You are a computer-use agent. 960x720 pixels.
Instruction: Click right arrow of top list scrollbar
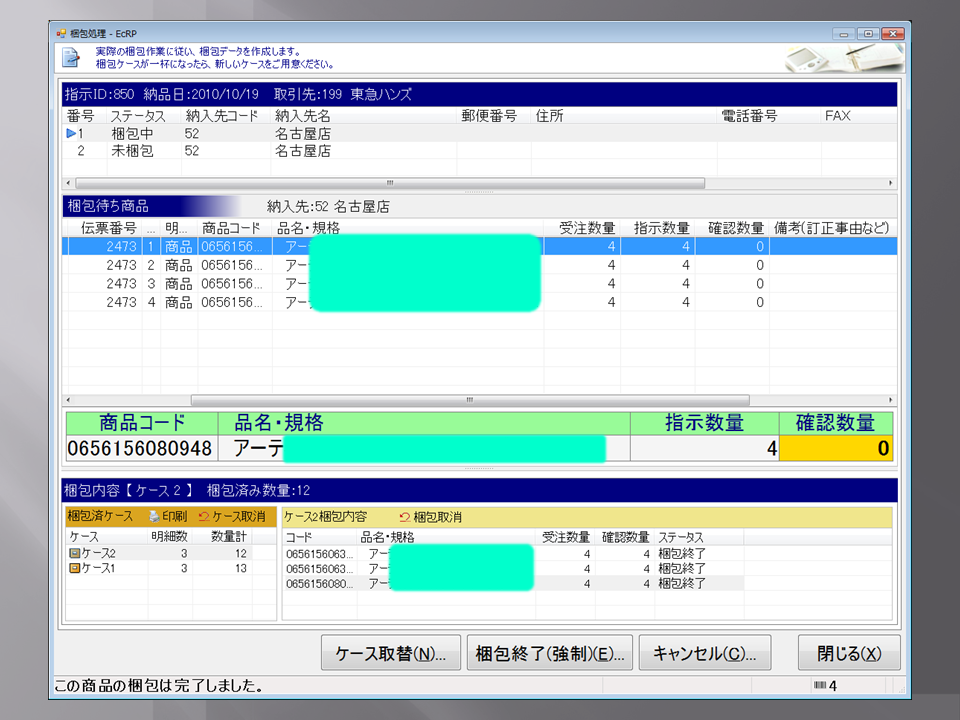coord(890,184)
